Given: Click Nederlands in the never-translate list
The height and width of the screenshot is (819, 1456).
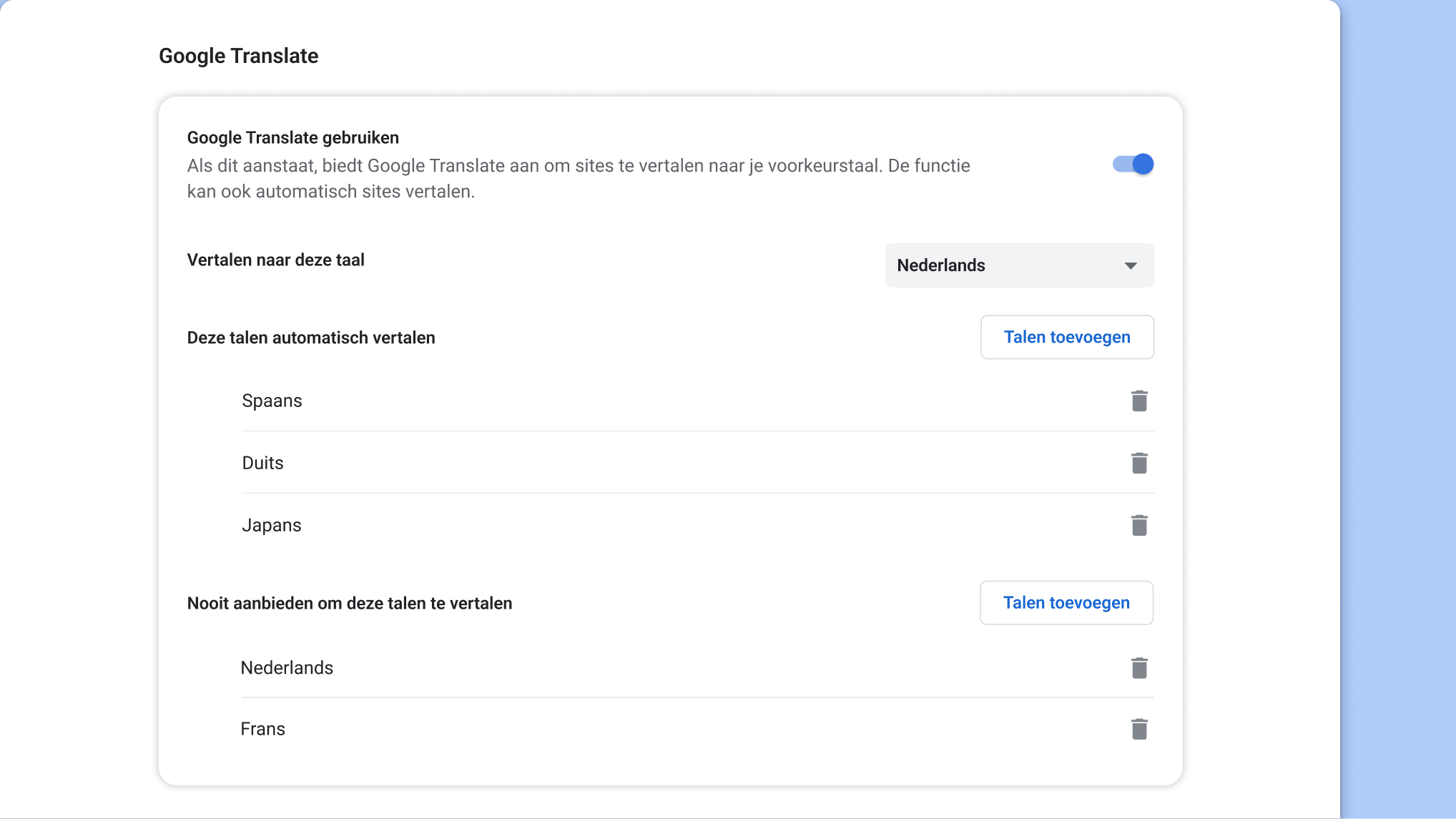Looking at the screenshot, I should [287, 667].
